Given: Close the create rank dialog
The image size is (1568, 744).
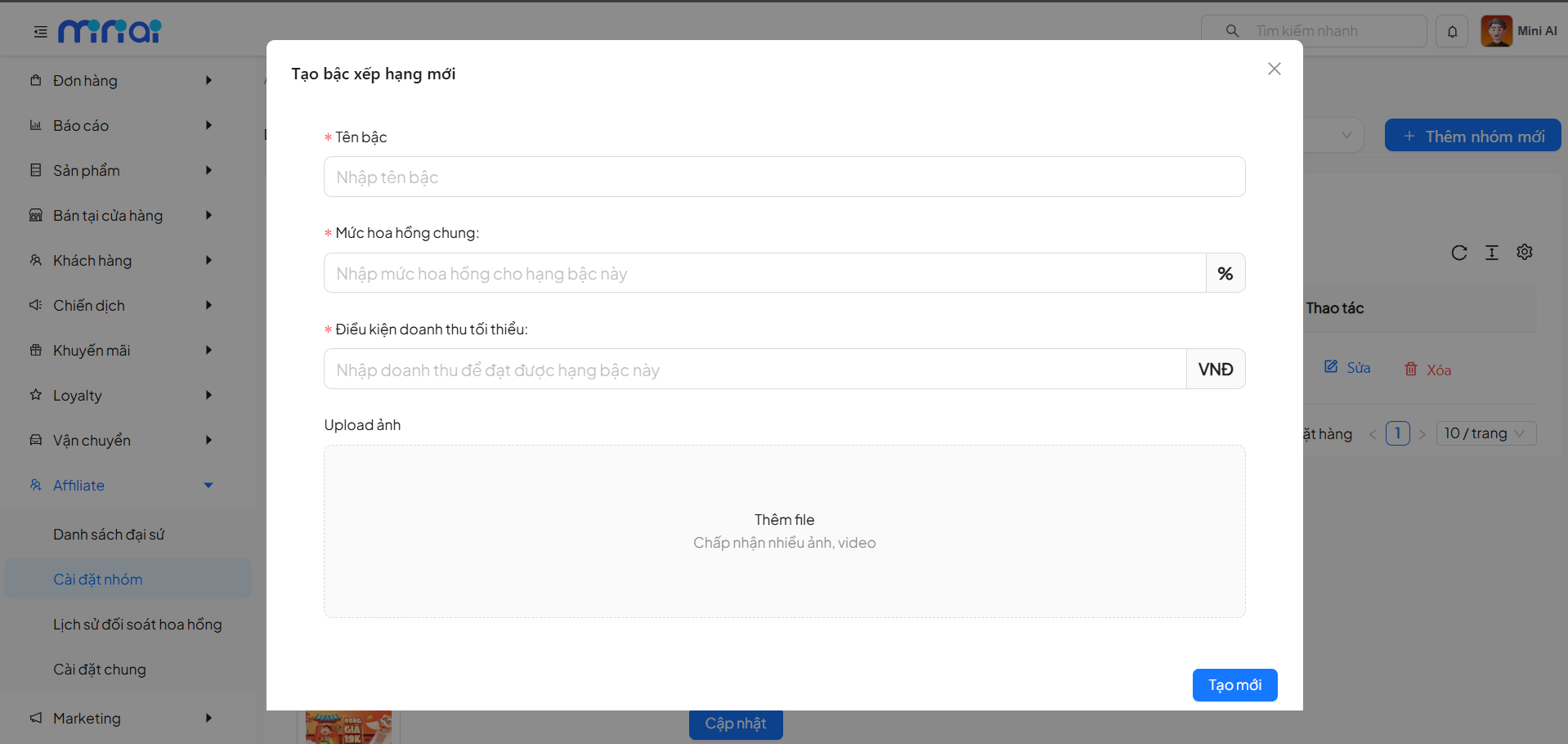Looking at the screenshot, I should [x=1274, y=69].
